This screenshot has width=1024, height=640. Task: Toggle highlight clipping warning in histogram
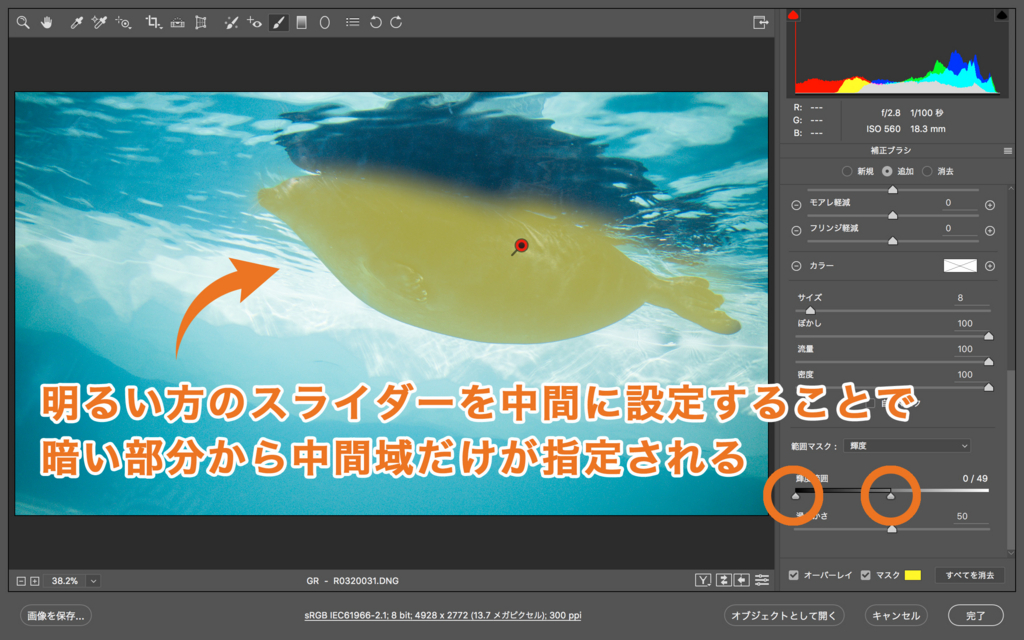click(x=1001, y=15)
